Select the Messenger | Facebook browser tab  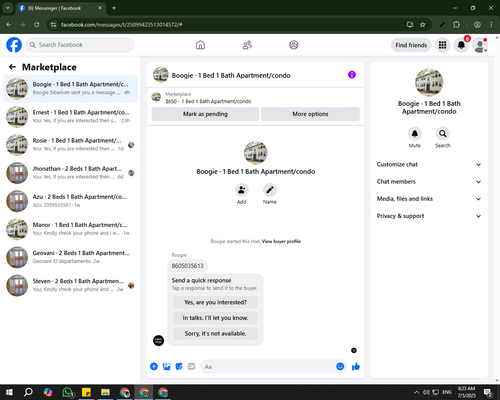click(61, 8)
